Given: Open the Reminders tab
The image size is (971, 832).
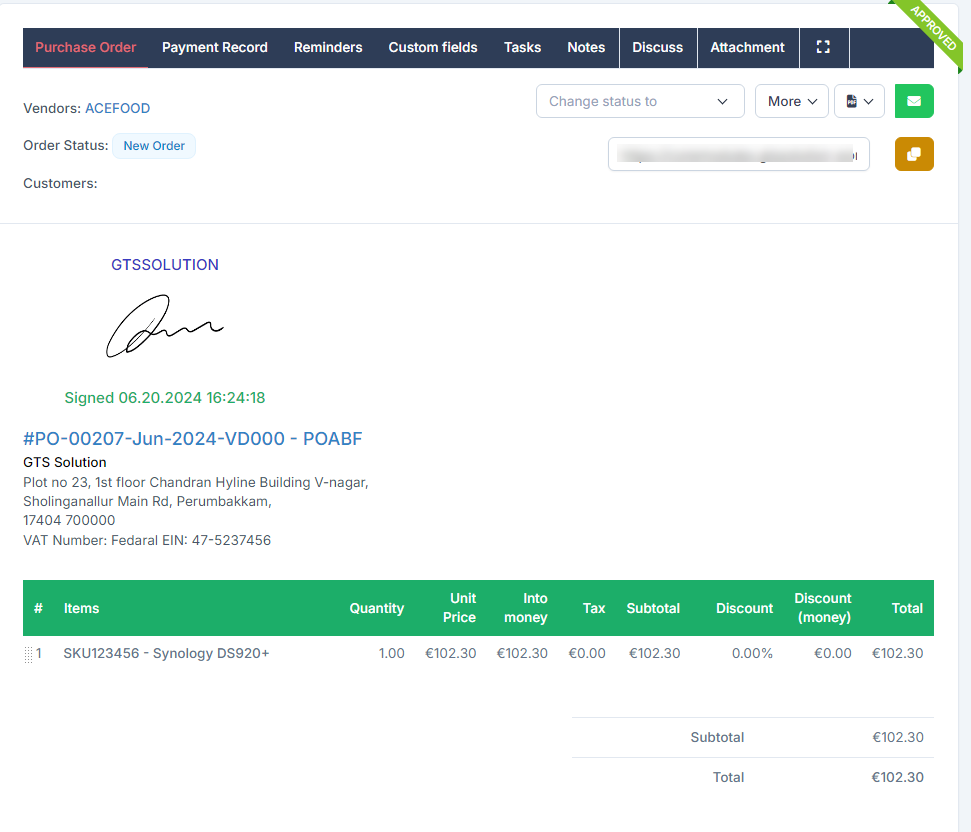Looking at the screenshot, I should (328, 47).
